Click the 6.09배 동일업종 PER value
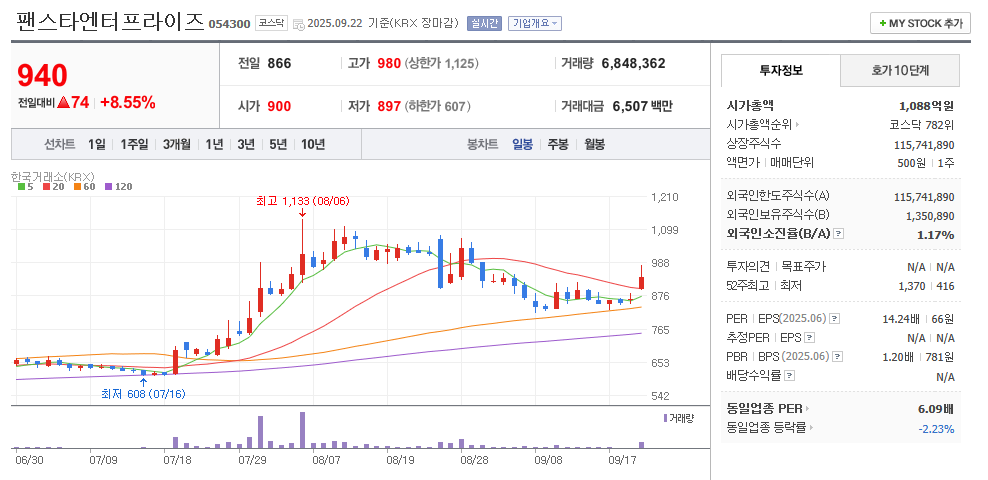This screenshot has width=988, height=480. (x=936, y=409)
